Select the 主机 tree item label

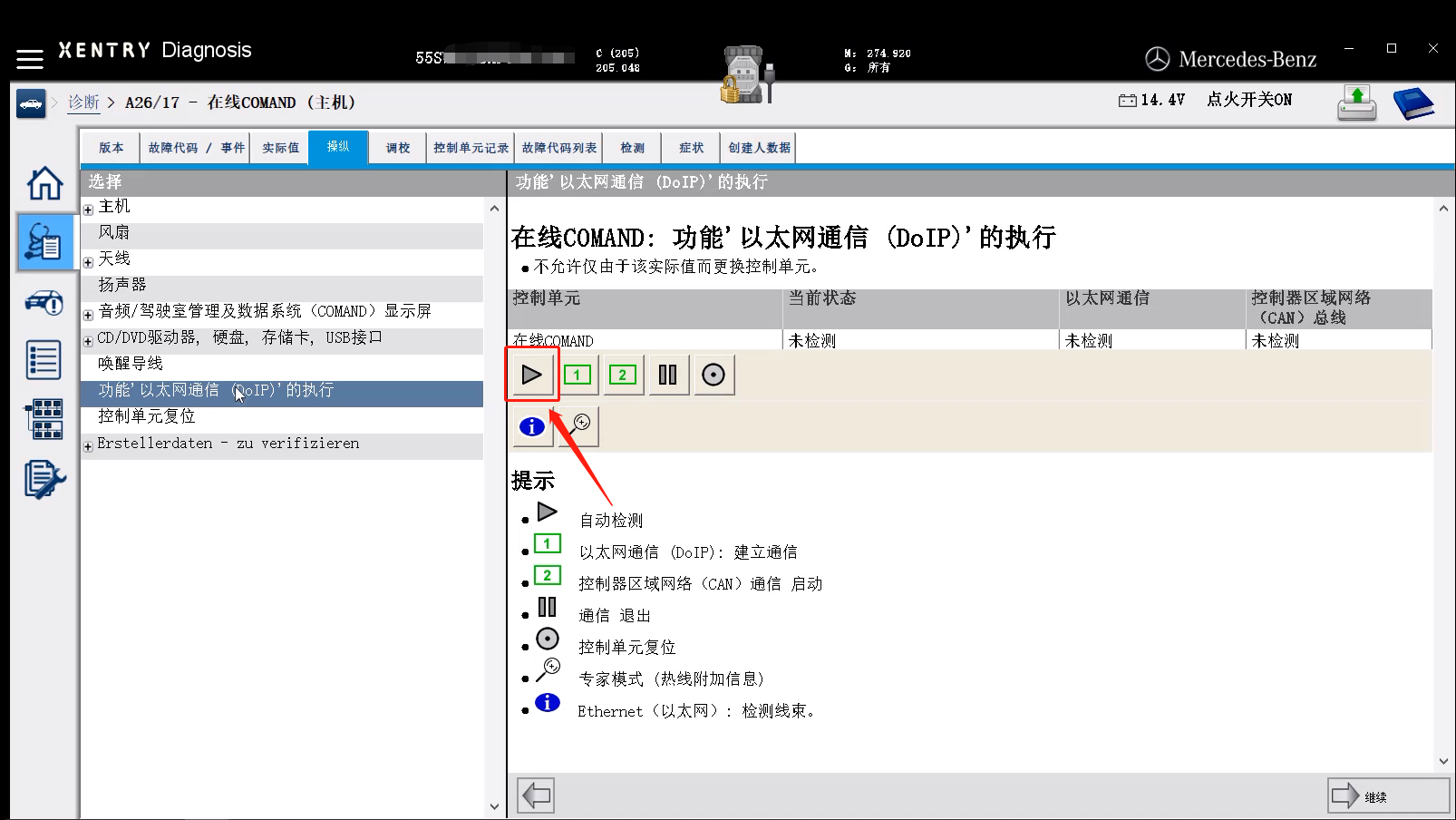coord(114,207)
